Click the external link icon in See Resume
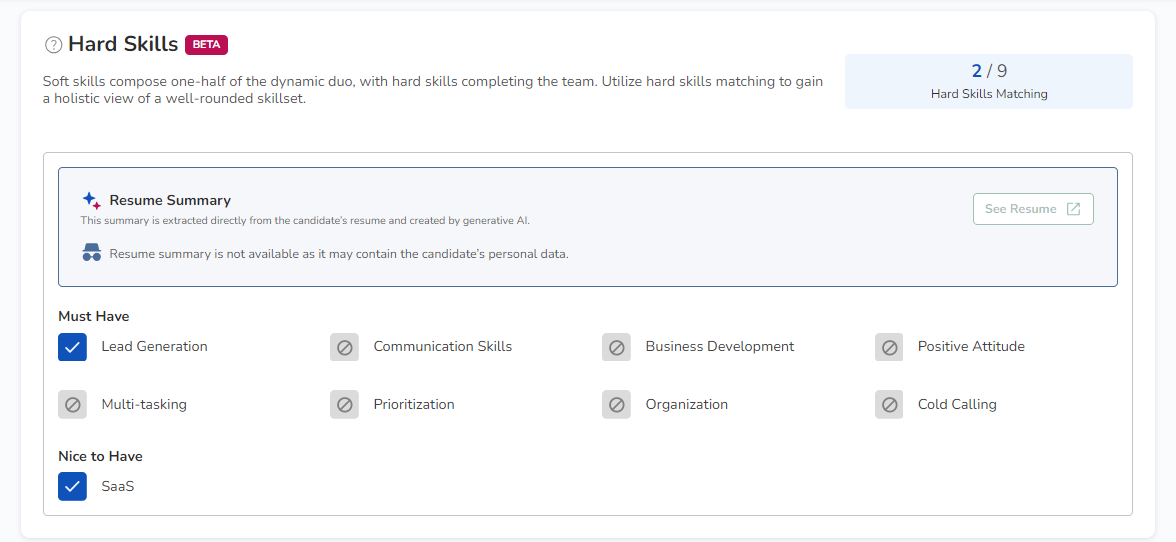Screen dimensions: 1176x542 1073,209
